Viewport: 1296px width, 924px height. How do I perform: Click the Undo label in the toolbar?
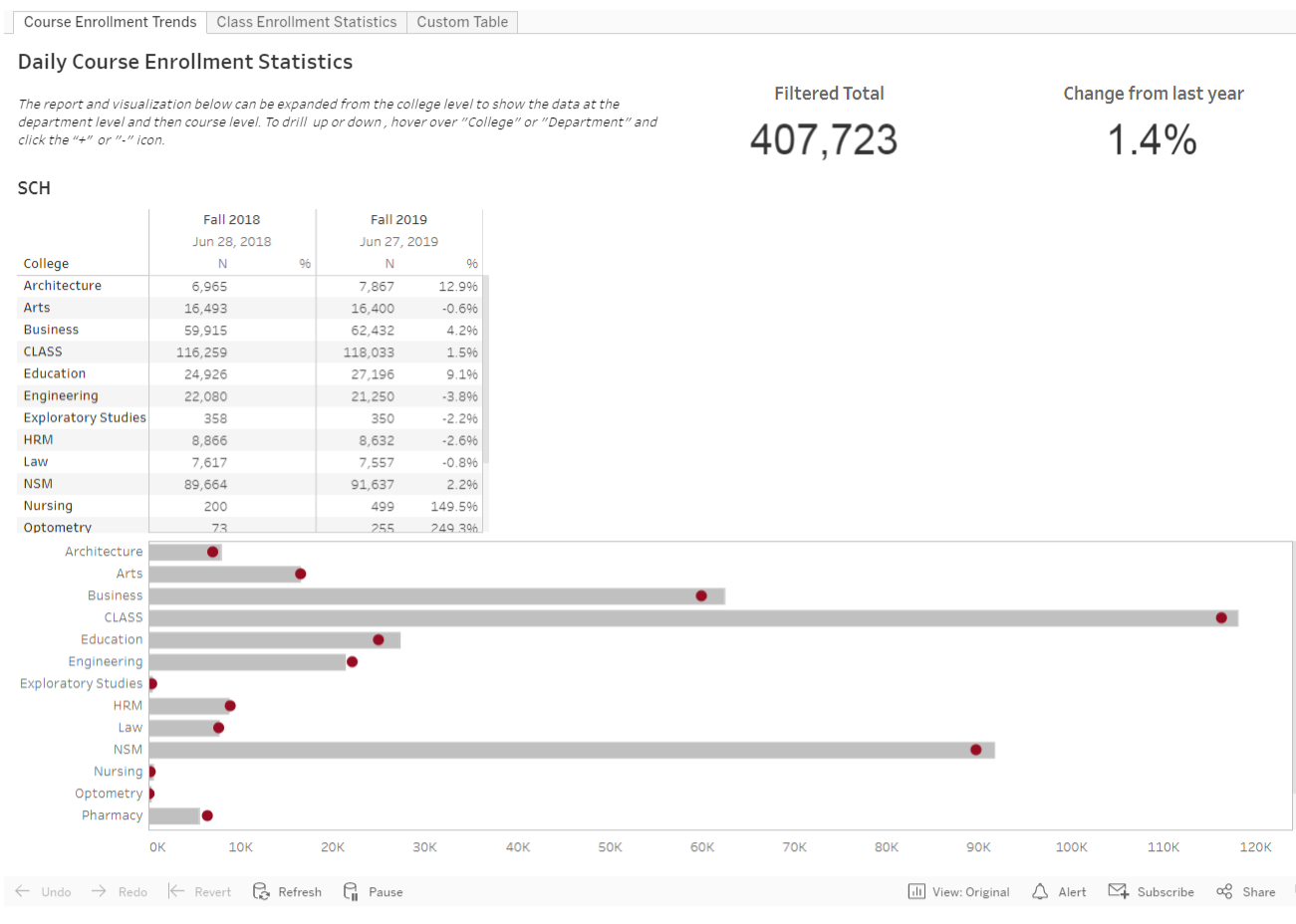pos(56,892)
